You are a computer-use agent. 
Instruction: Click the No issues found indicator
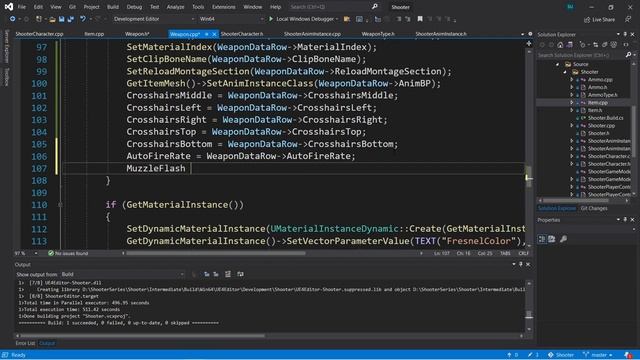[x=68, y=253]
